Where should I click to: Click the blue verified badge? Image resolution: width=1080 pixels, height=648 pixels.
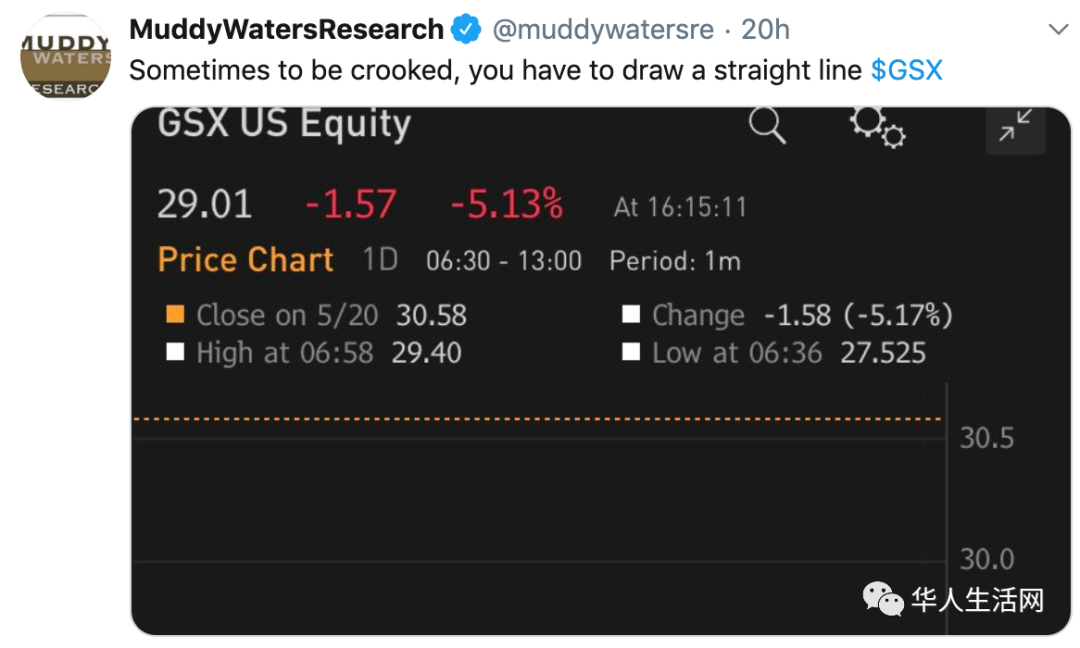point(466,30)
